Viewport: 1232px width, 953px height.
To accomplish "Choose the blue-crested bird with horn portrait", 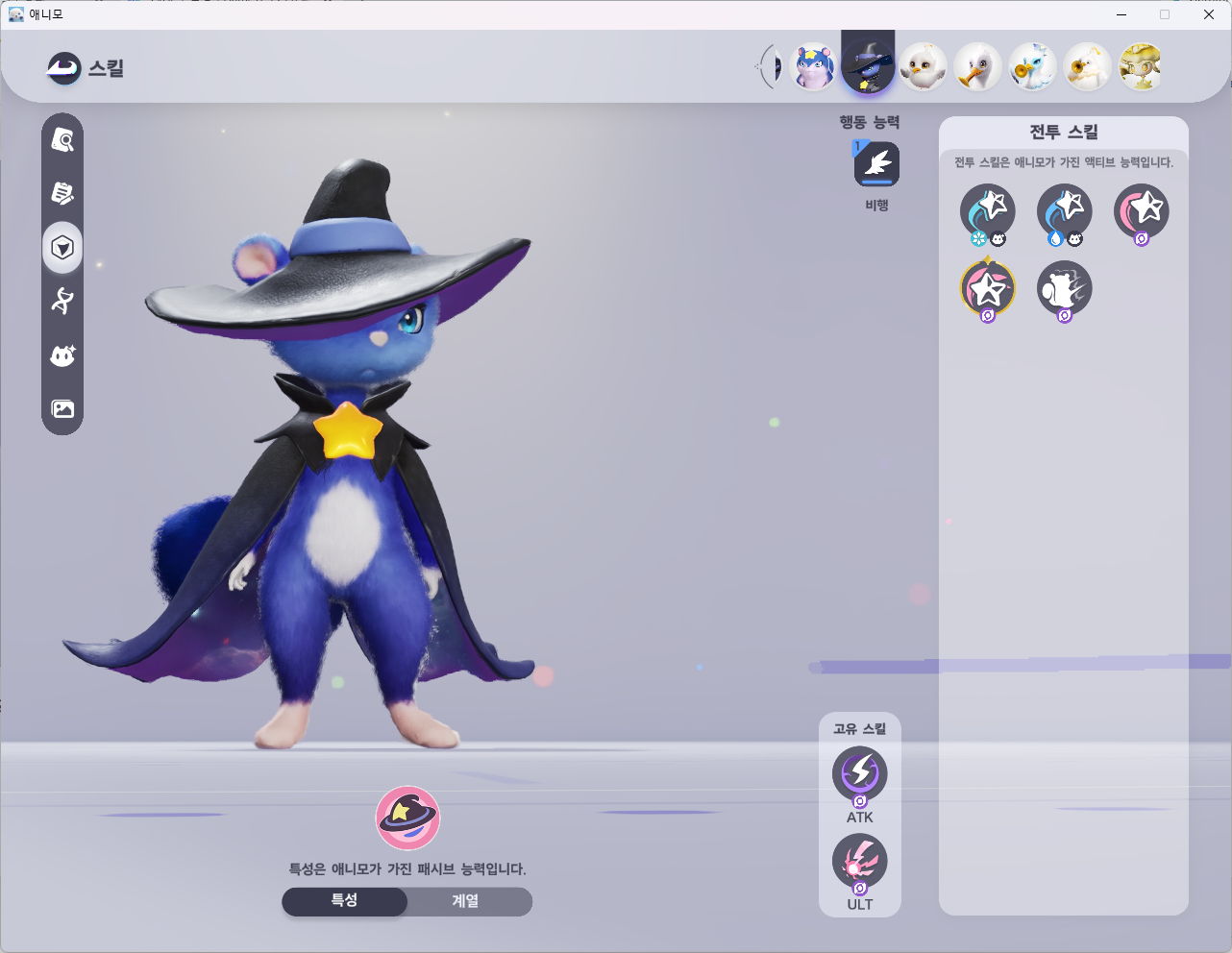I will pos(1032,67).
